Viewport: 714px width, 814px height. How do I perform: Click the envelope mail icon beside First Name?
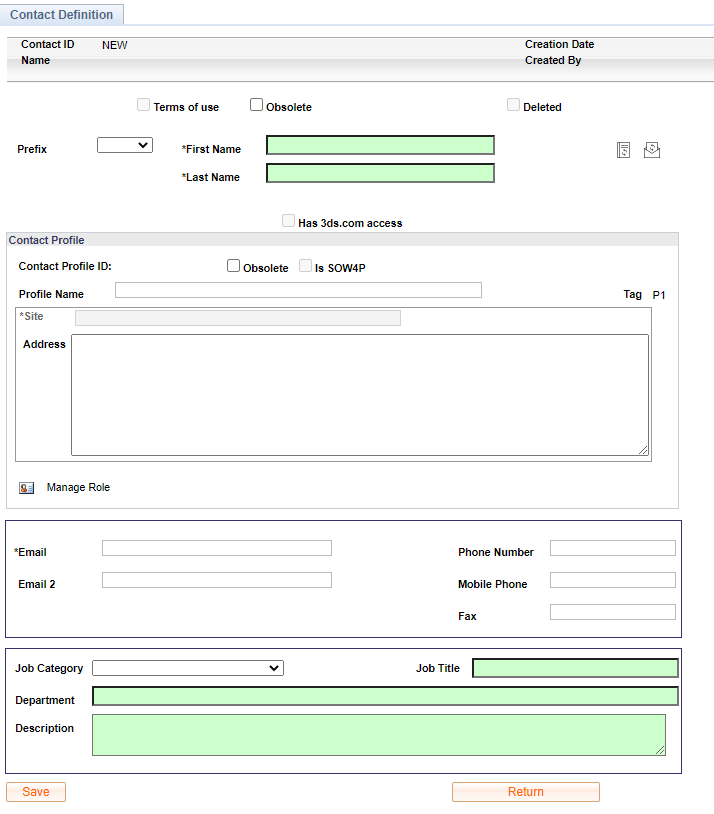pyautogui.click(x=652, y=150)
